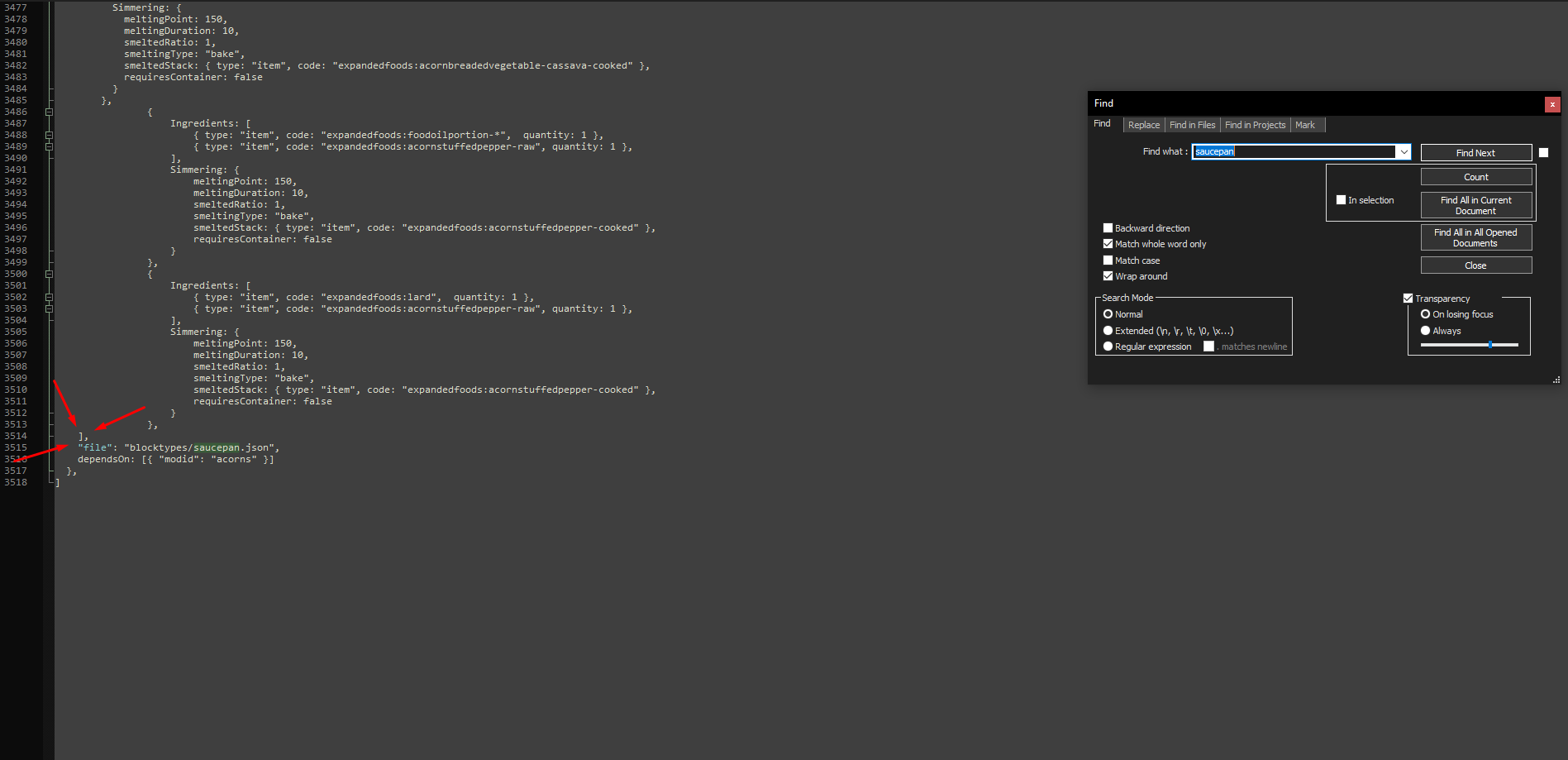Collapse the fold marker on line 3500
The width and height of the screenshot is (1568, 760).
click(x=49, y=274)
